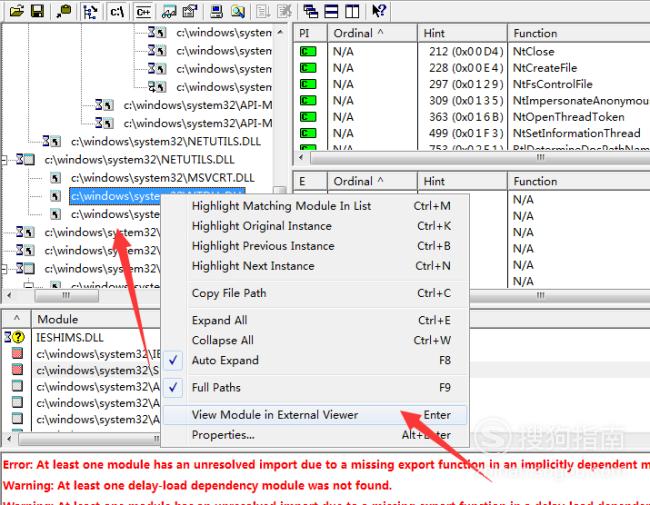Click hint value 297 (0x0129)

[x=466, y=84]
